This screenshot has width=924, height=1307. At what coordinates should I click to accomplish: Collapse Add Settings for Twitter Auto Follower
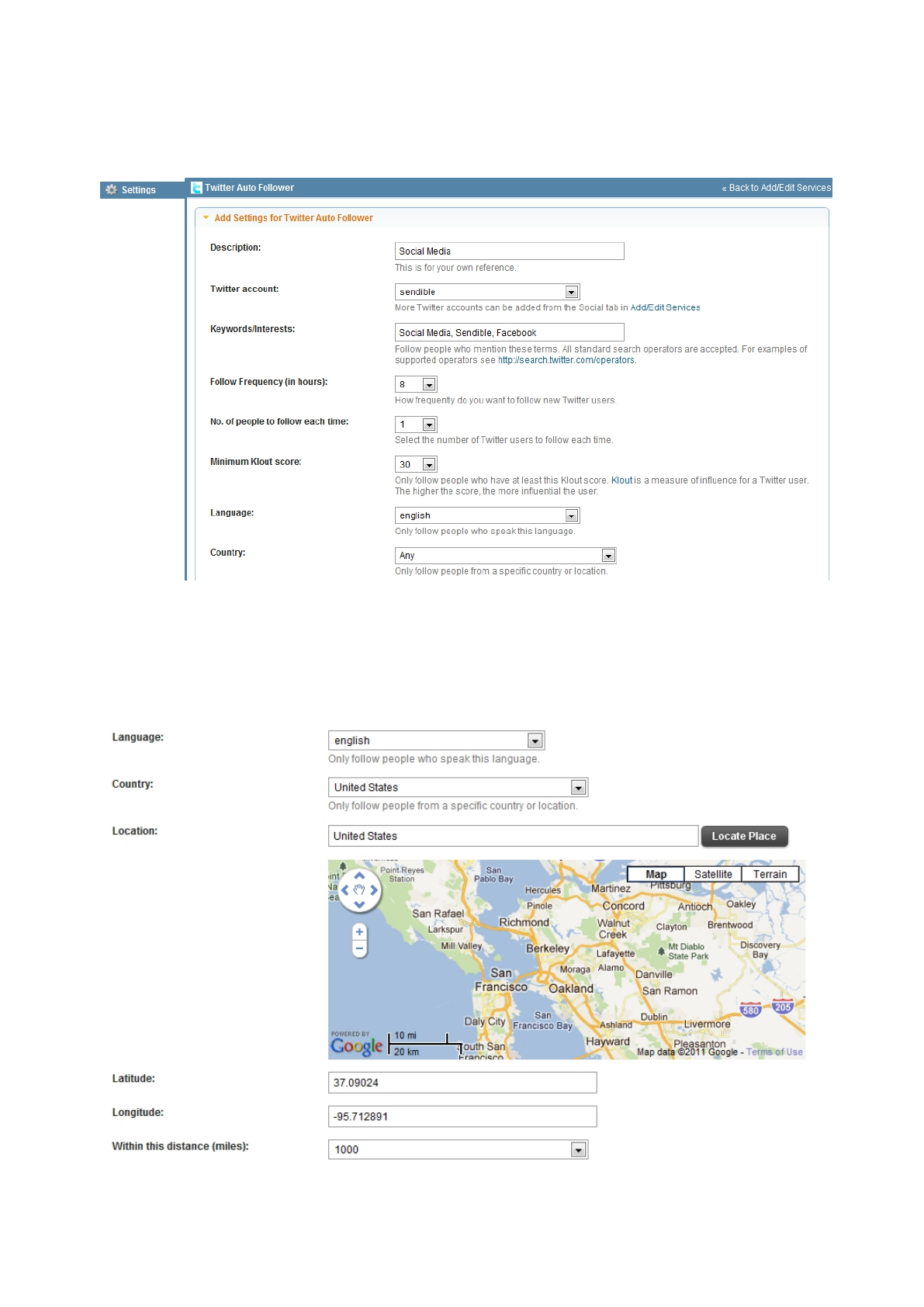tap(206, 218)
